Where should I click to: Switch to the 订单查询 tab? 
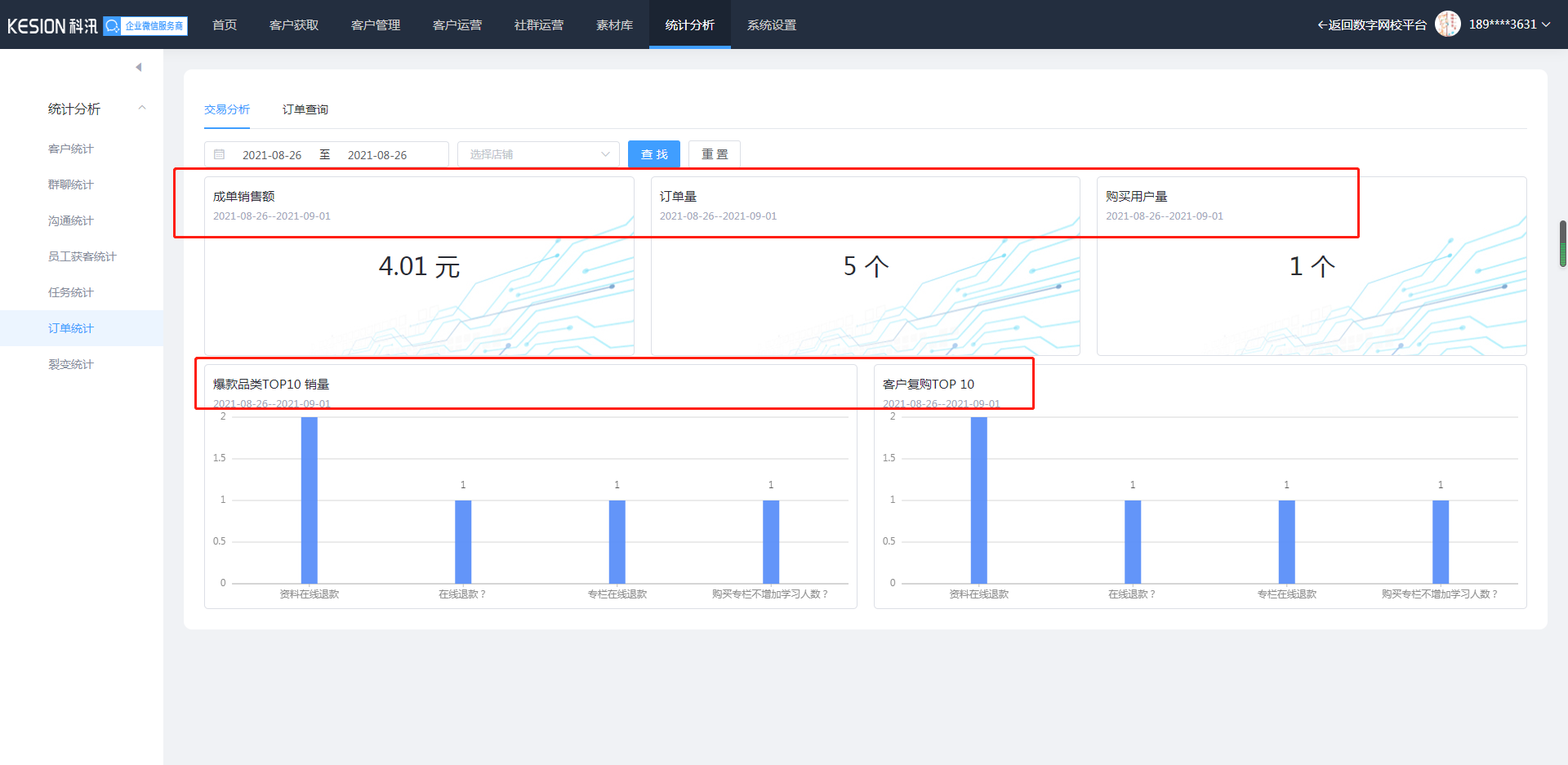(x=305, y=109)
